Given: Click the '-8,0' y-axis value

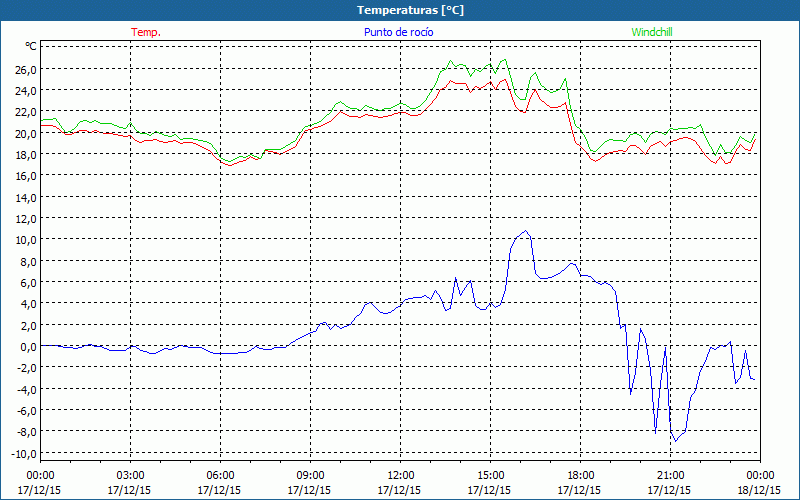Looking at the screenshot, I should pyautogui.click(x=27, y=432).
